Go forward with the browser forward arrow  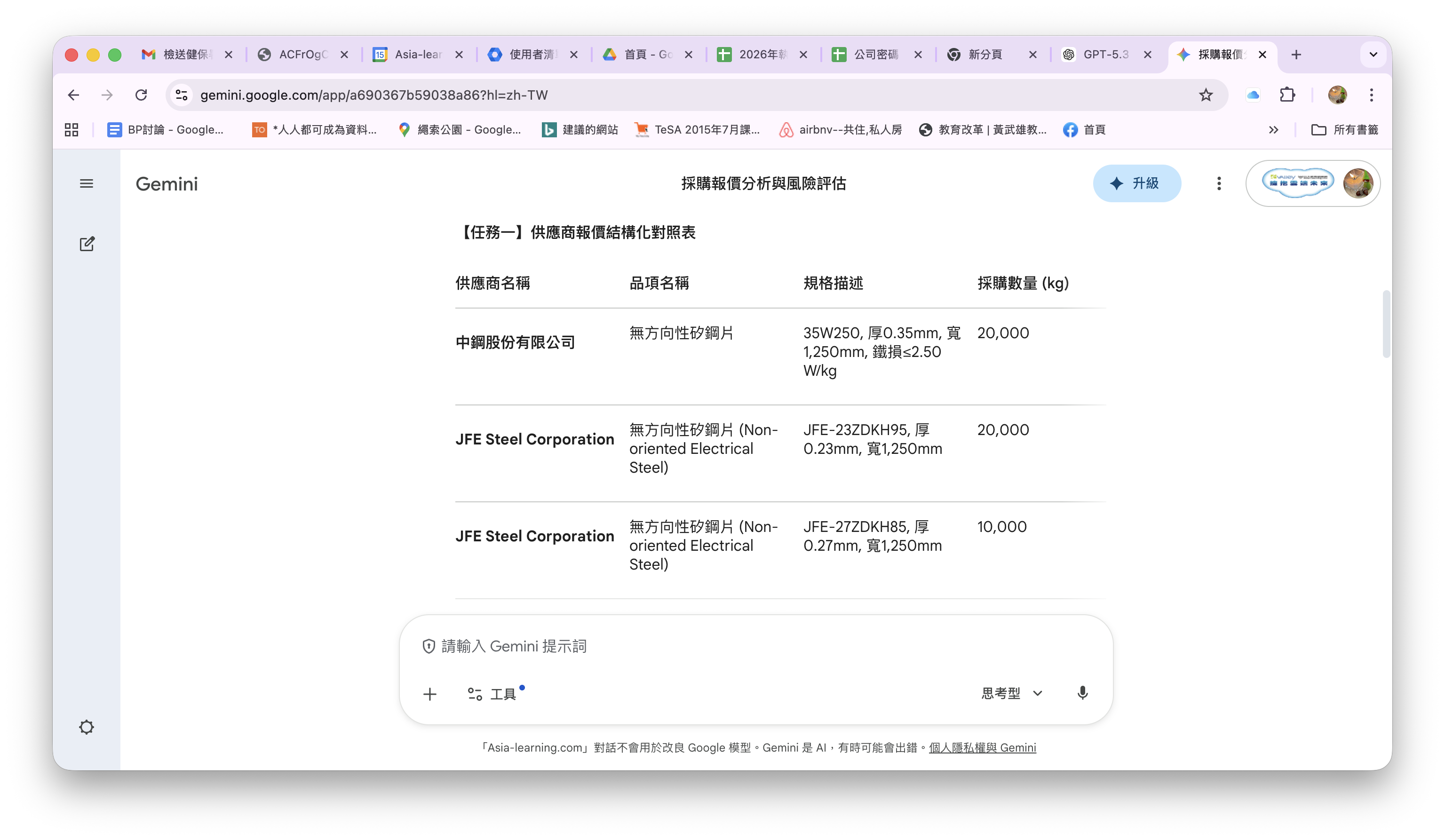[107, 95]
